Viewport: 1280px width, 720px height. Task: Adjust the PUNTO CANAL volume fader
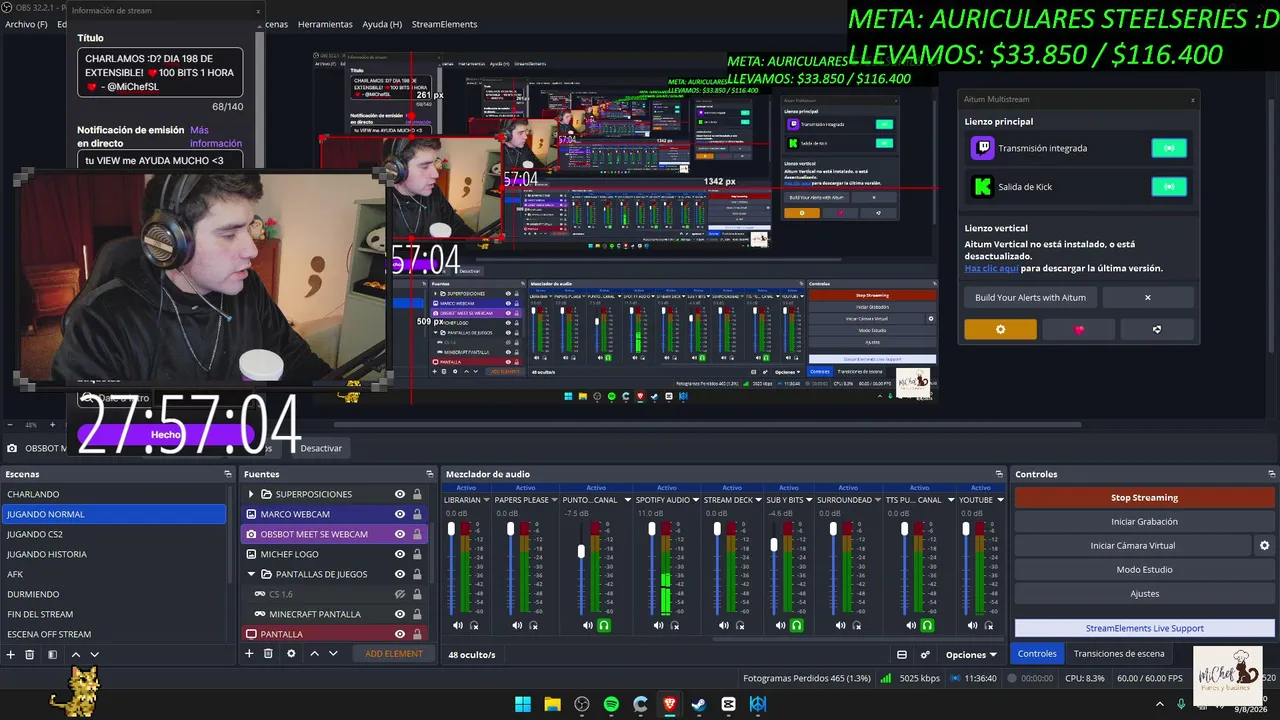(581, 551)
